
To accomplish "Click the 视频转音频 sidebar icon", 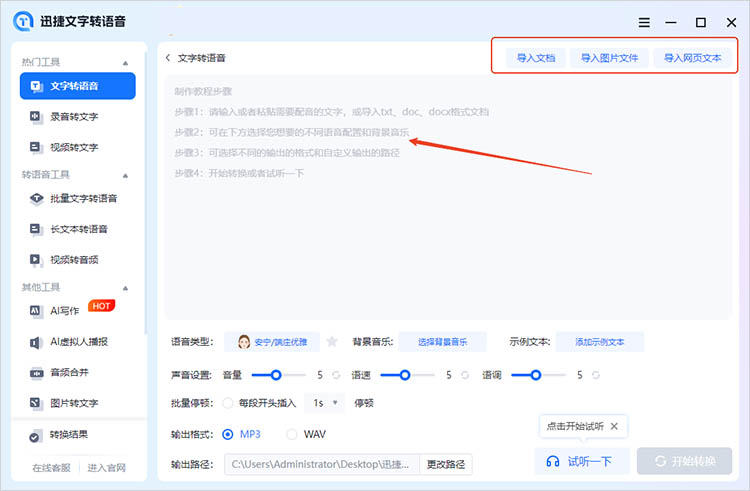I will pos(36,260).
